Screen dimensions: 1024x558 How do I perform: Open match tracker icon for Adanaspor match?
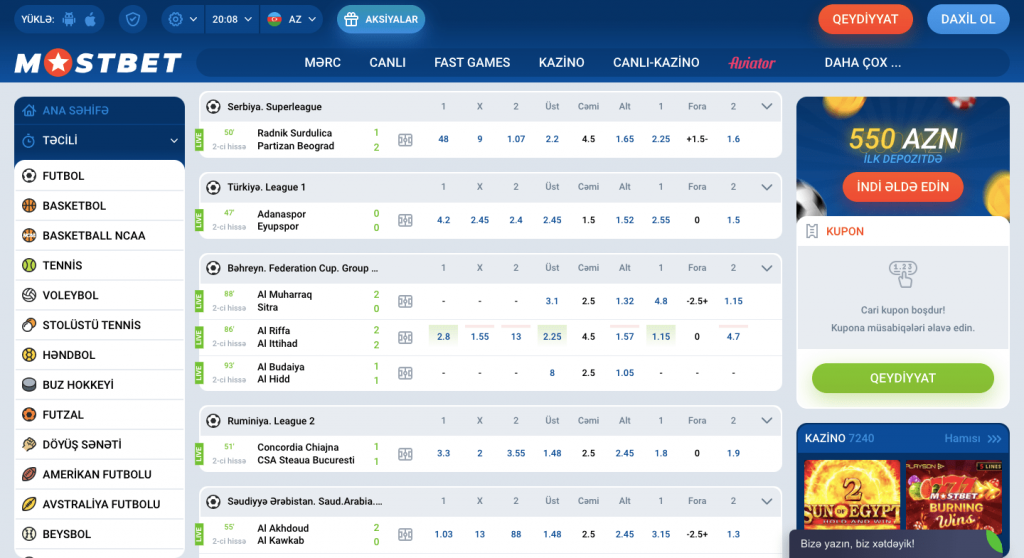[x=406, y=221]
